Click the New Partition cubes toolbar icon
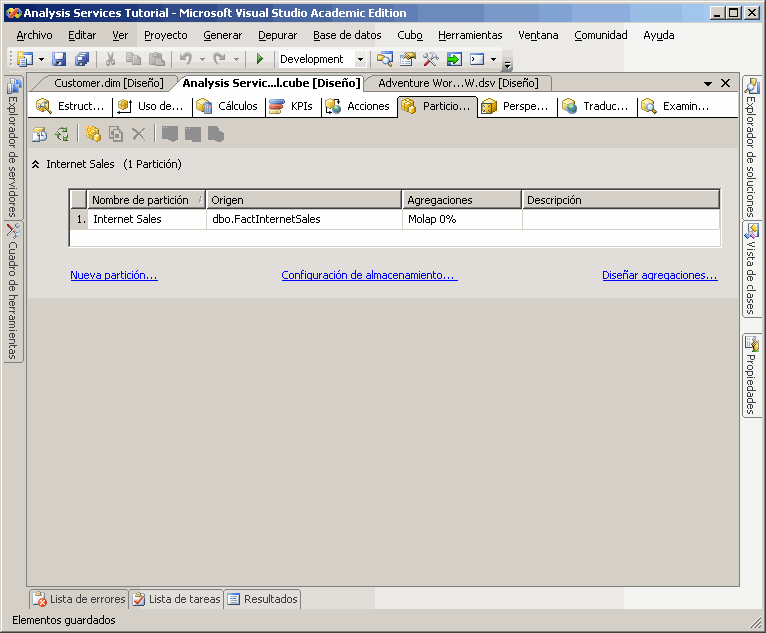The width and height of the screenshot is (766, 633). pos(93,134)
